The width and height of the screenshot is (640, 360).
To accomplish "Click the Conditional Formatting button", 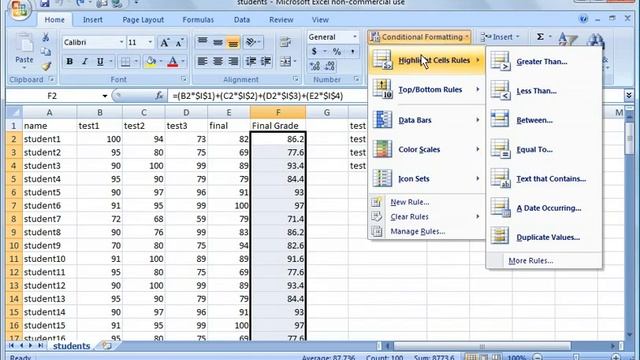I will pyautogui.click(x=420, y=37).
